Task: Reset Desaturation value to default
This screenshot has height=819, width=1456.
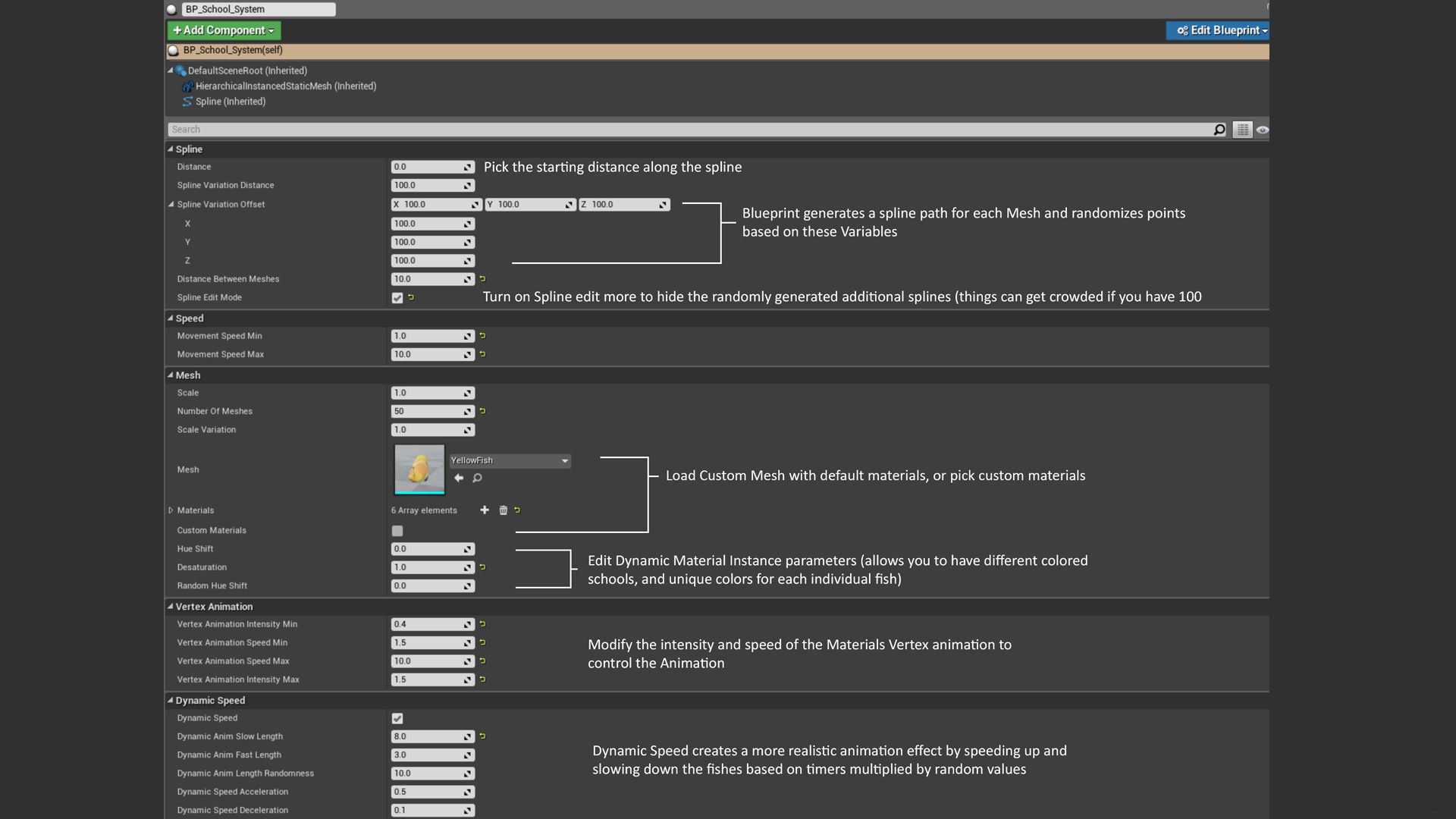Action: [482, 567]
